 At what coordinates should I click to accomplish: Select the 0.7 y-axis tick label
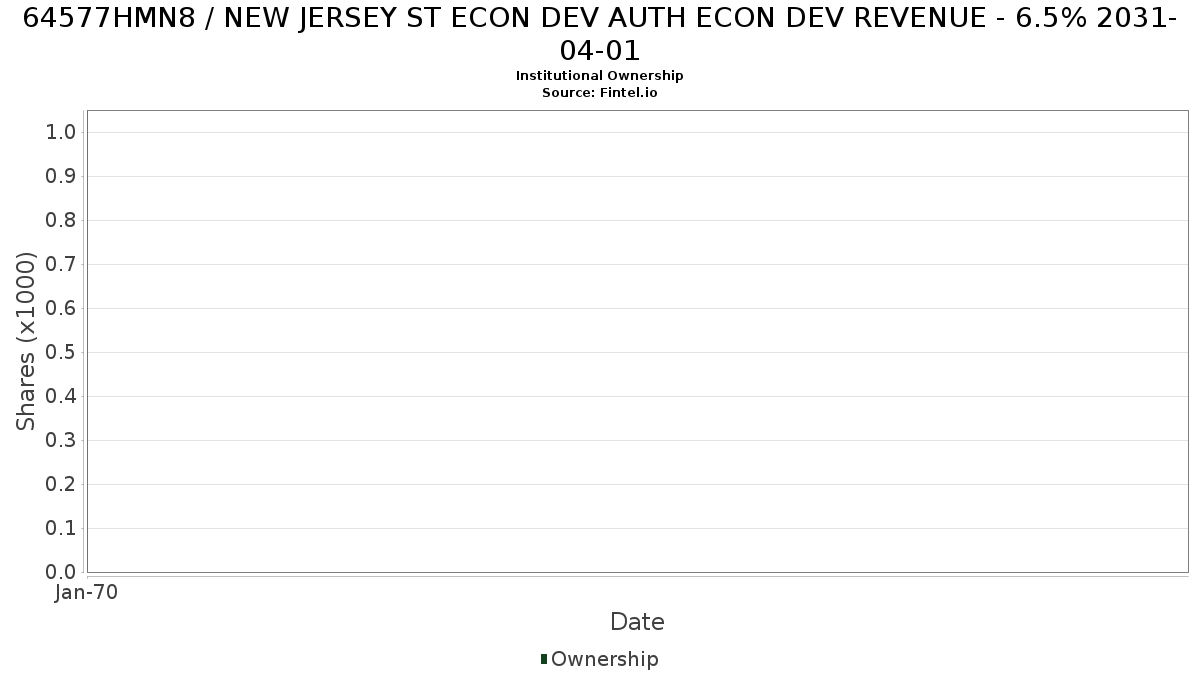[x=61, y=264]
